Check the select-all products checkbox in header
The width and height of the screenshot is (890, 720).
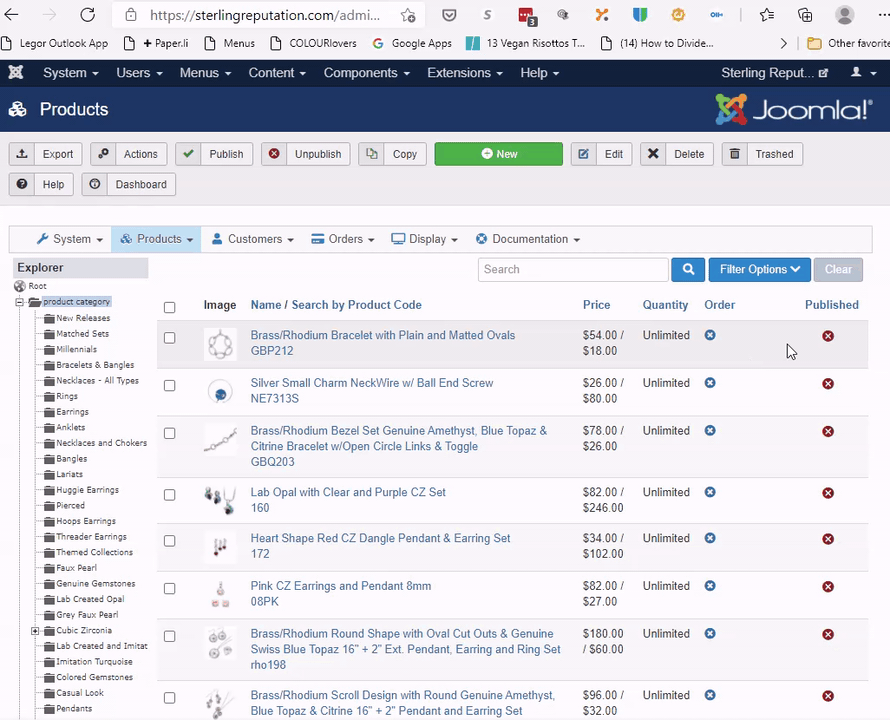(x=169, y=307)
